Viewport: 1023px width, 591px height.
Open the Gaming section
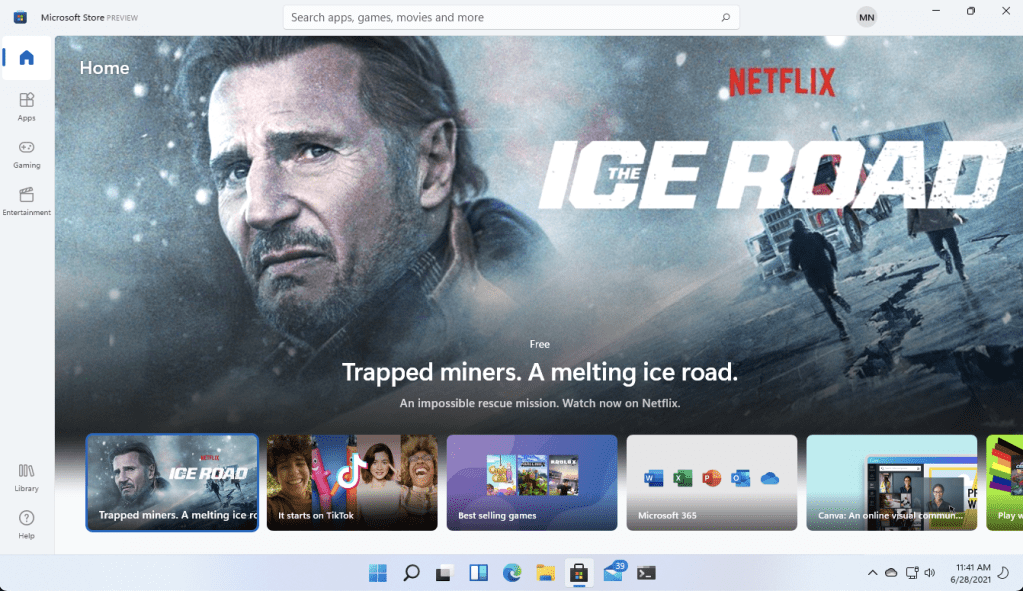tap(27, 153)
